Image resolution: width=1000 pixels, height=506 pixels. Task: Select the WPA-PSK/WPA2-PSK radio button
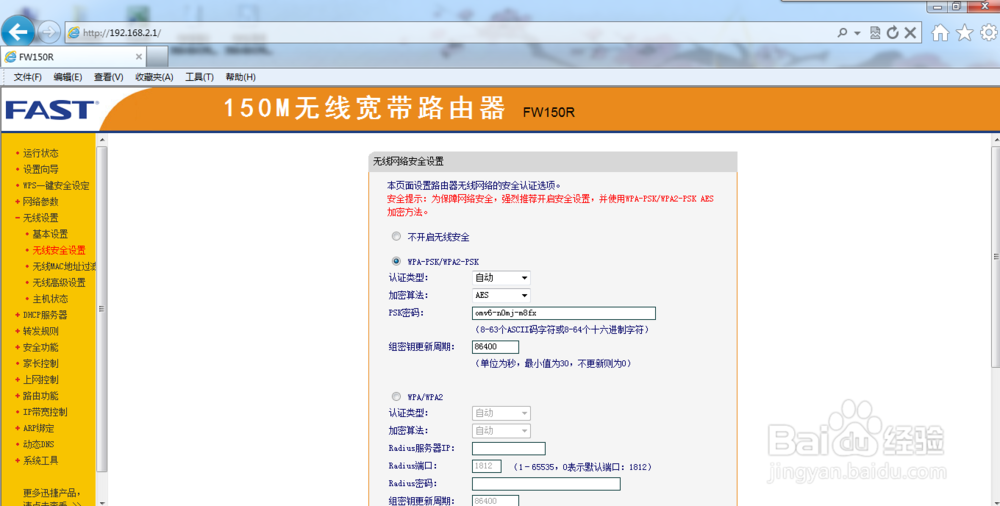(x=396, y=261)
